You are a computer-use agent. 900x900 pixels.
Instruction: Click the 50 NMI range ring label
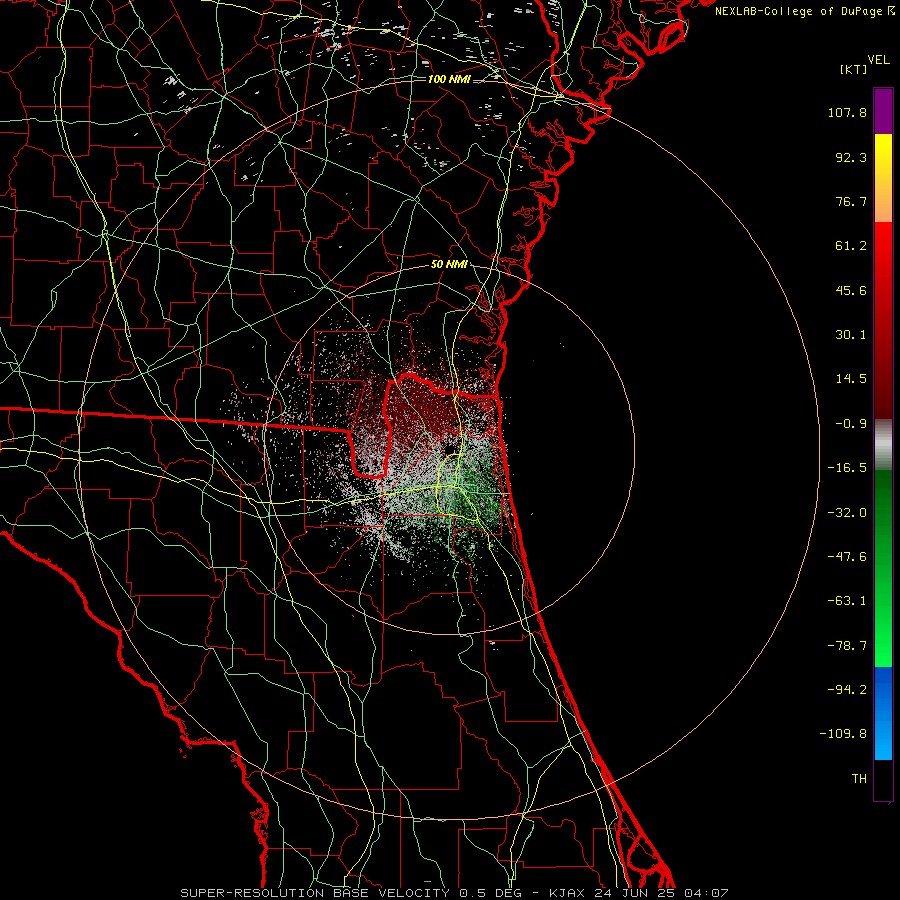click(449, 265)
